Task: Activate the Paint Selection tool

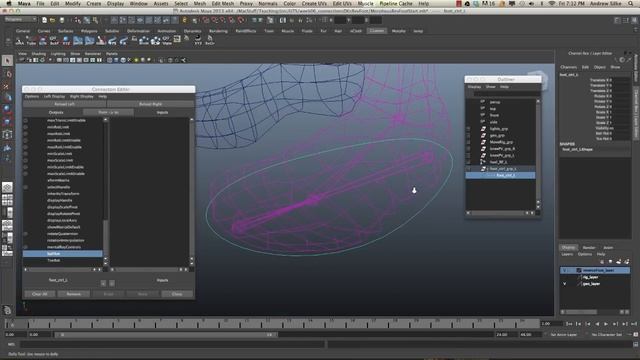Action: [7, 86]
